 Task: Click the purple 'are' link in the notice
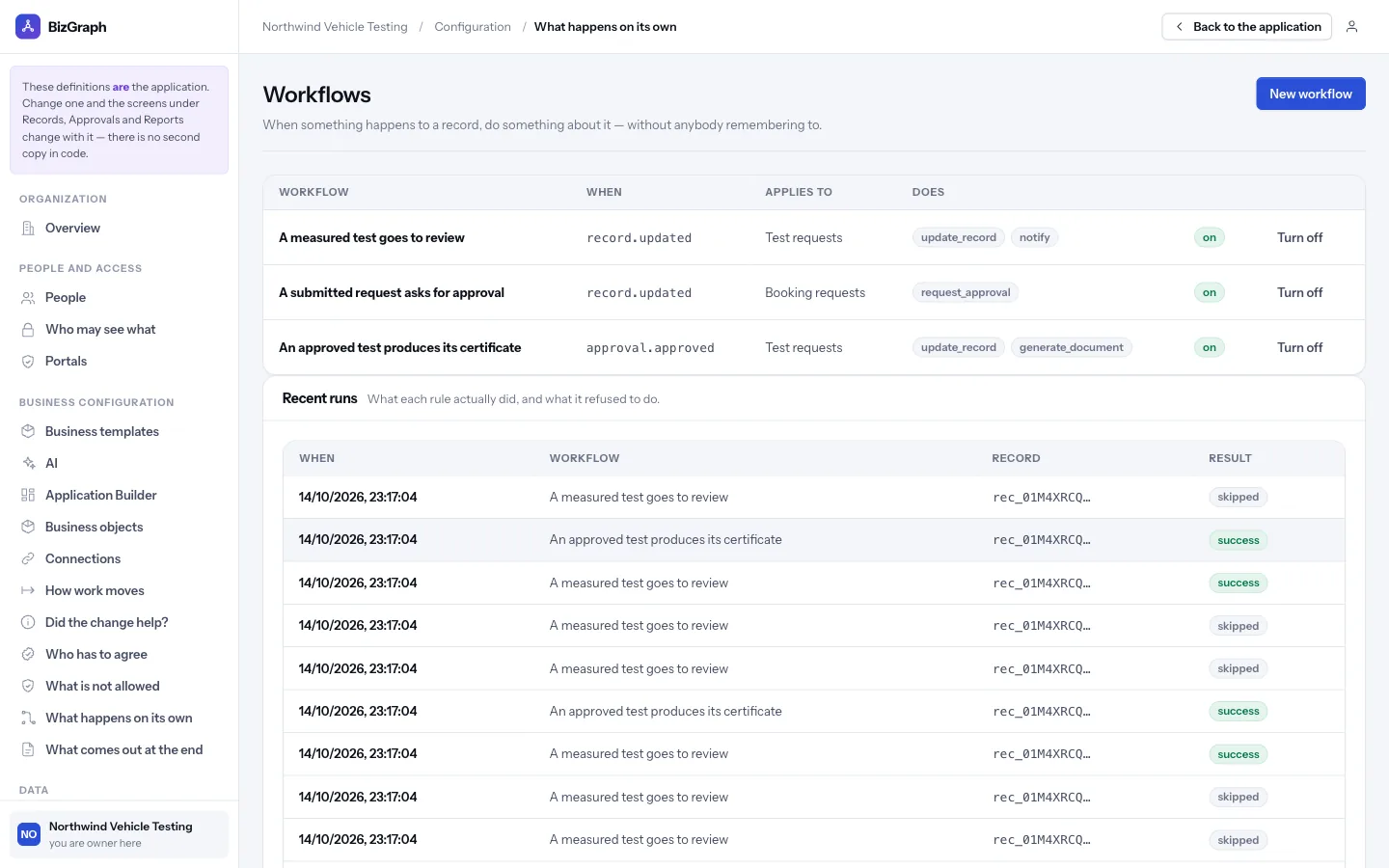tap(121, 87)
